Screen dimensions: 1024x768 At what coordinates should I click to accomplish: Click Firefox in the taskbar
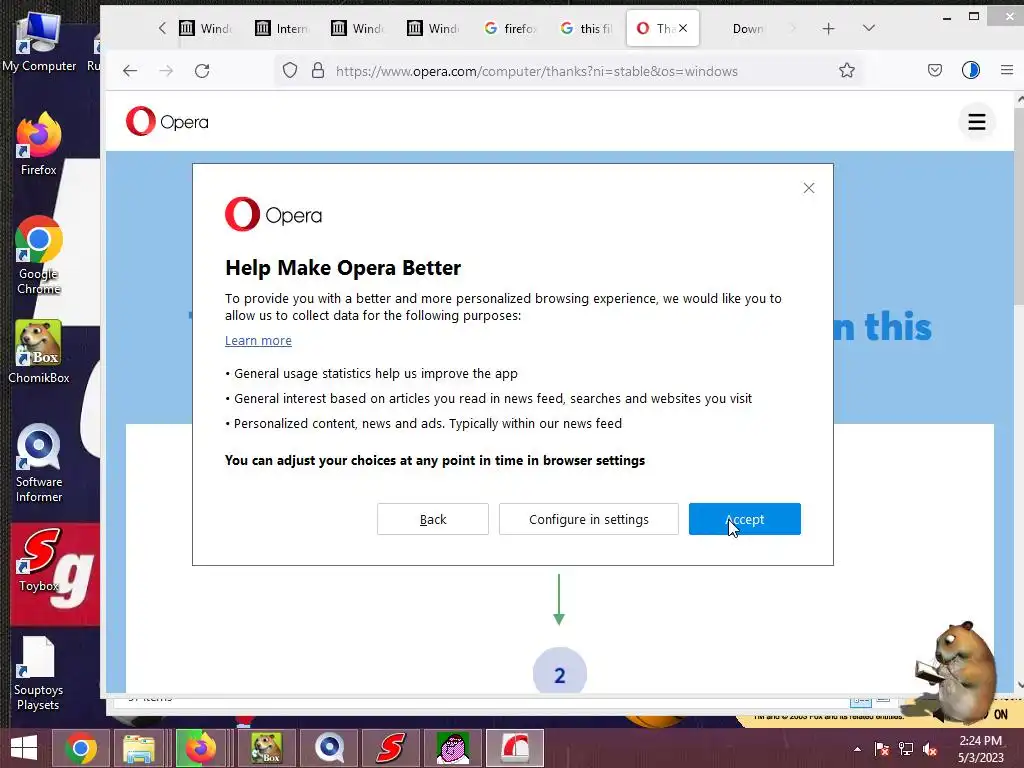point(200,748)
